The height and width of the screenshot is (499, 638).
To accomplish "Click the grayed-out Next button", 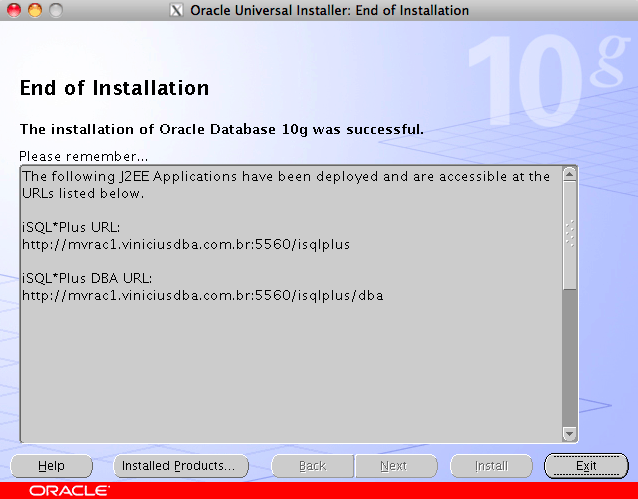I will [393, 466].
